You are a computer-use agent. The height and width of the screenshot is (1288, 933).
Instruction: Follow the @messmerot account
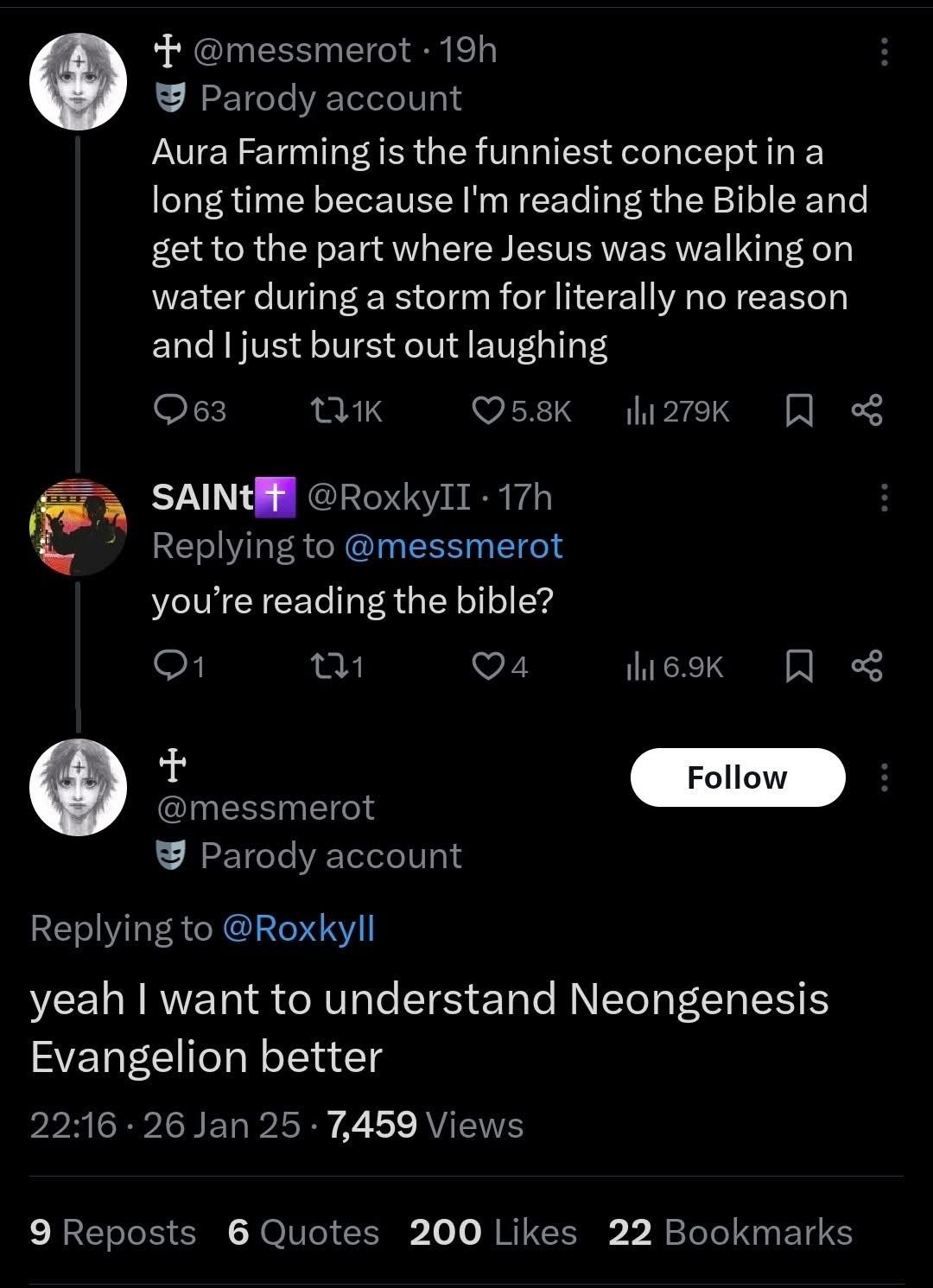tap(738, 777)
